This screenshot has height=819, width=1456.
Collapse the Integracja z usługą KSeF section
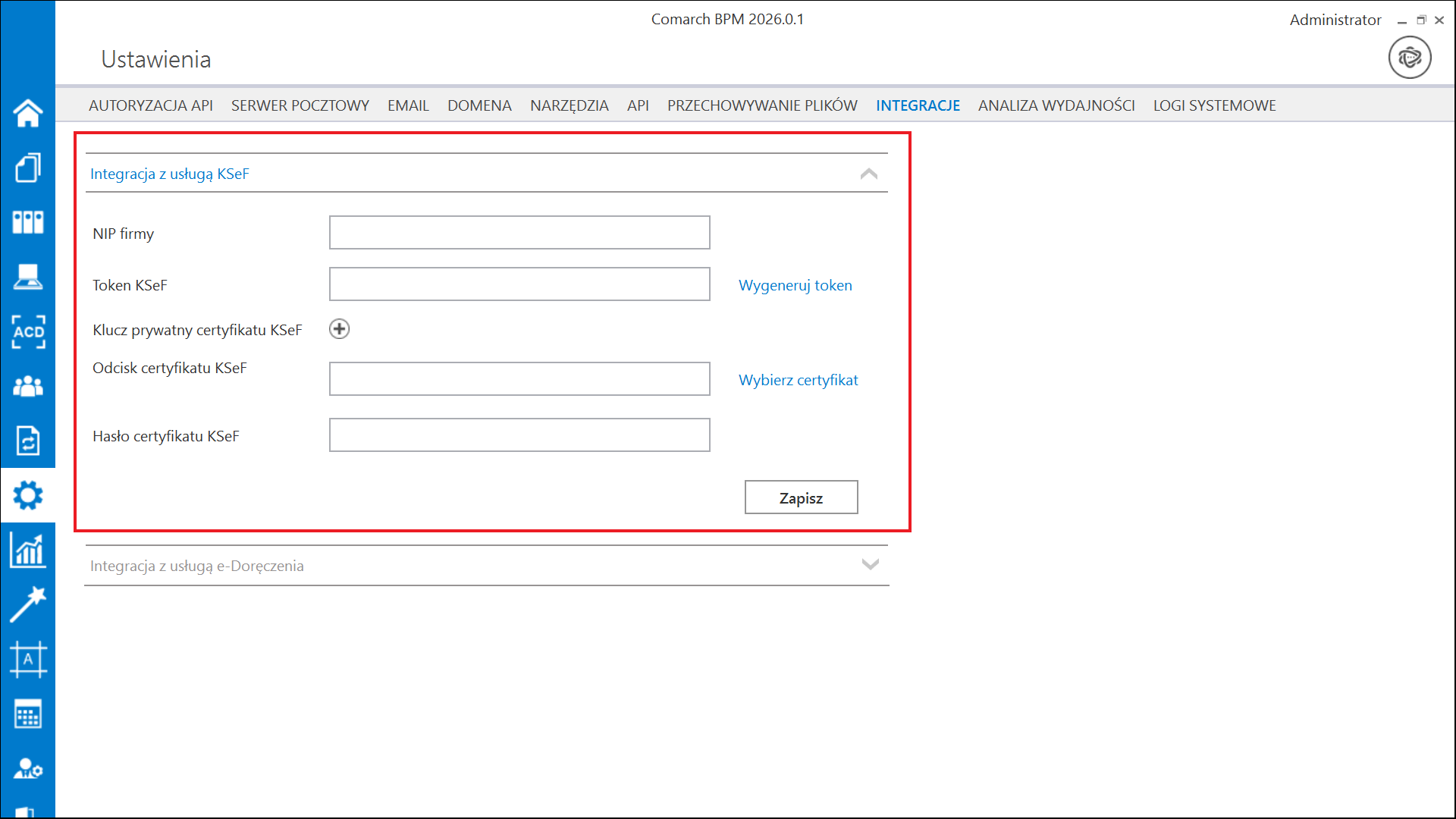(x=869, y=174)
